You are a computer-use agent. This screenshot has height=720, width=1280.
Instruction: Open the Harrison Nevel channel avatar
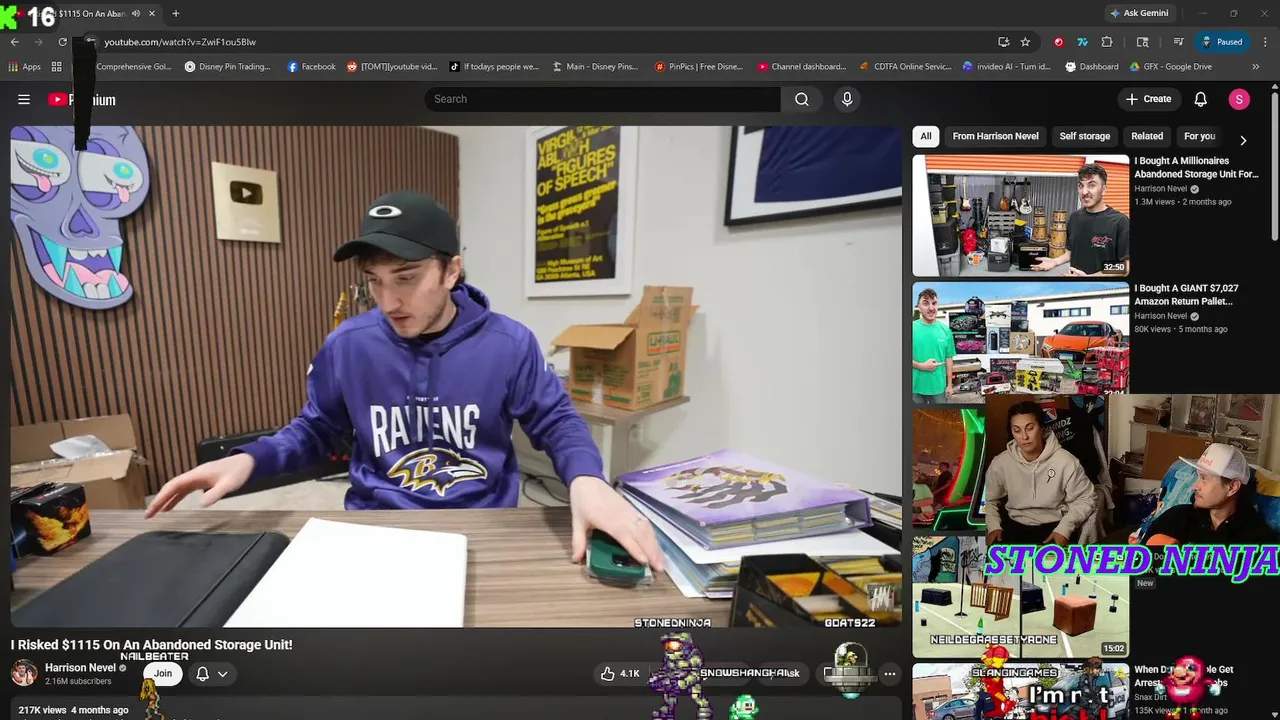(x=24, y=673)
